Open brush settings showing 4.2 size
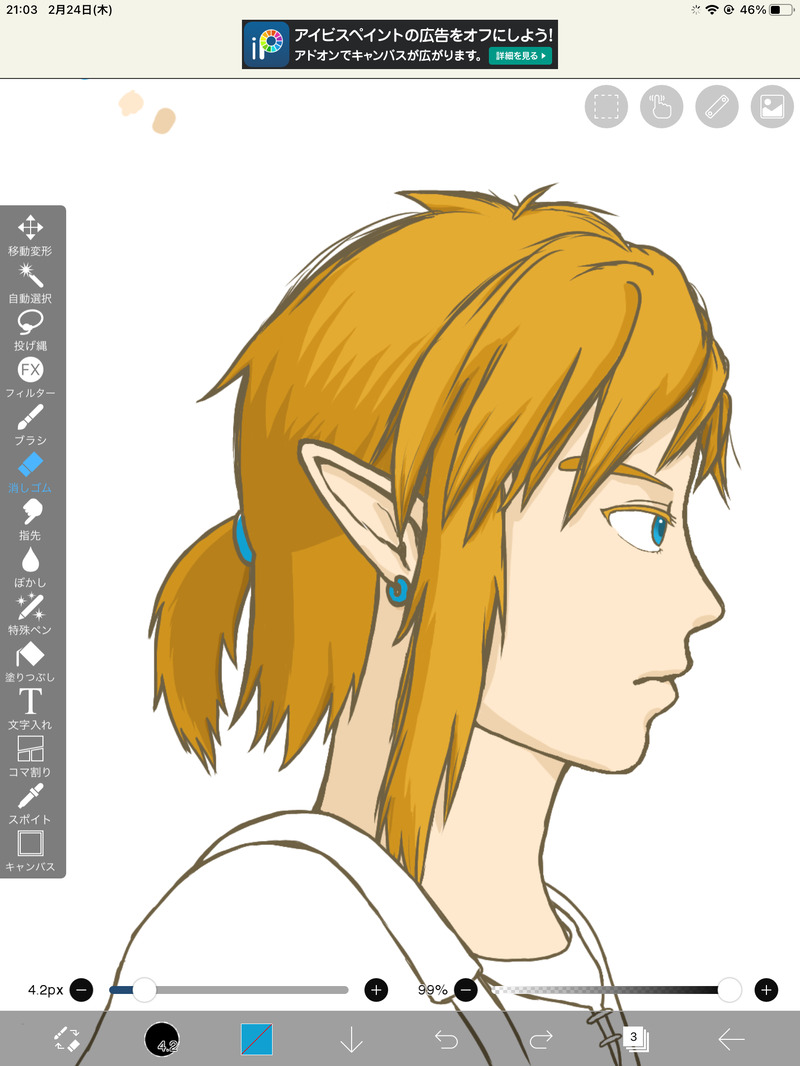The width and height of the screenshot is (800, 1066). pyautogui.click(x=162, y=1039)
